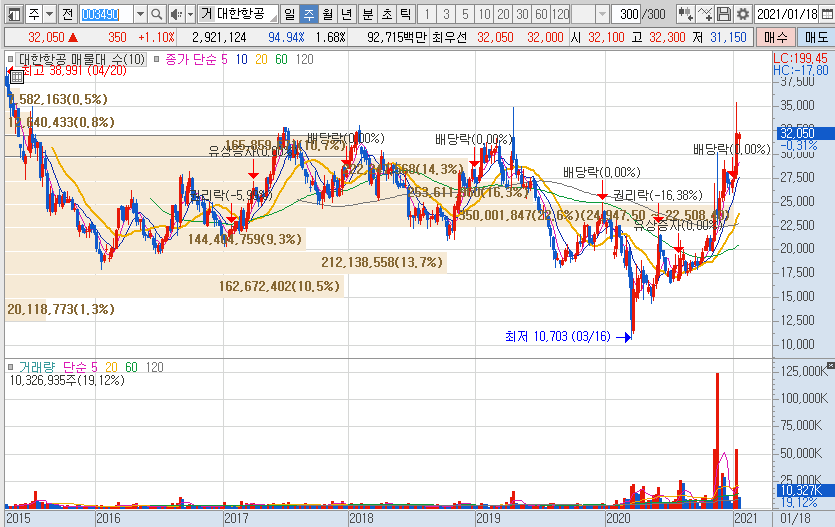The height and width of the screenshot is (527, 835).
Task: Expand the 대한항공 name box corner
Action: (x=274, y=18)
